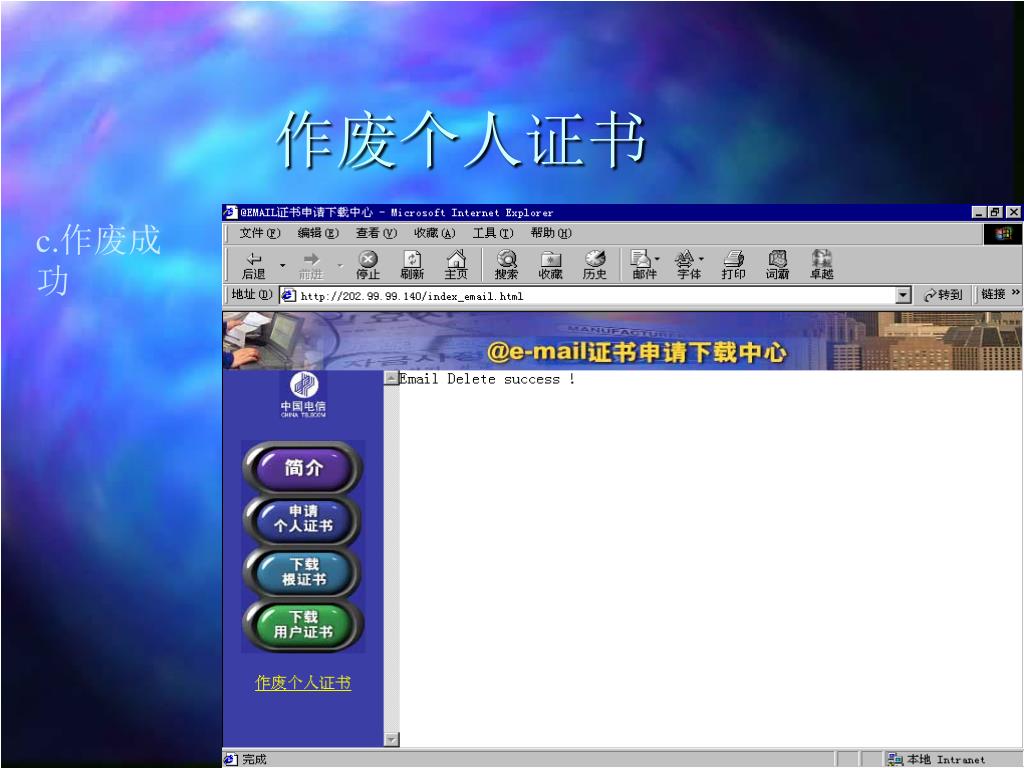Open the 文件(F) menu
This screenshot has height=768, width=1024.
(259, 233)
